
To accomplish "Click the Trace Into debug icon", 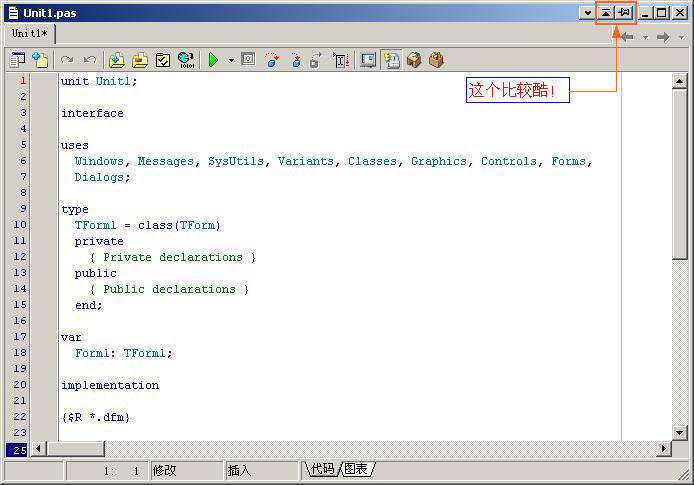I will pos(272,60).
